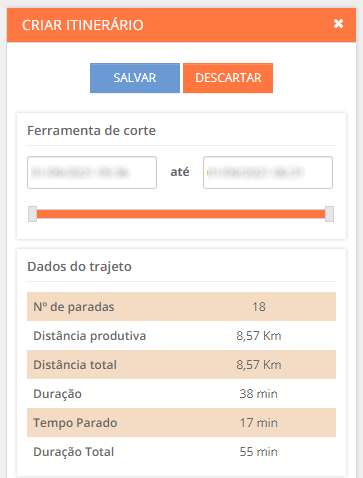Focus the start date input field
363x478 pixels.
92,173
